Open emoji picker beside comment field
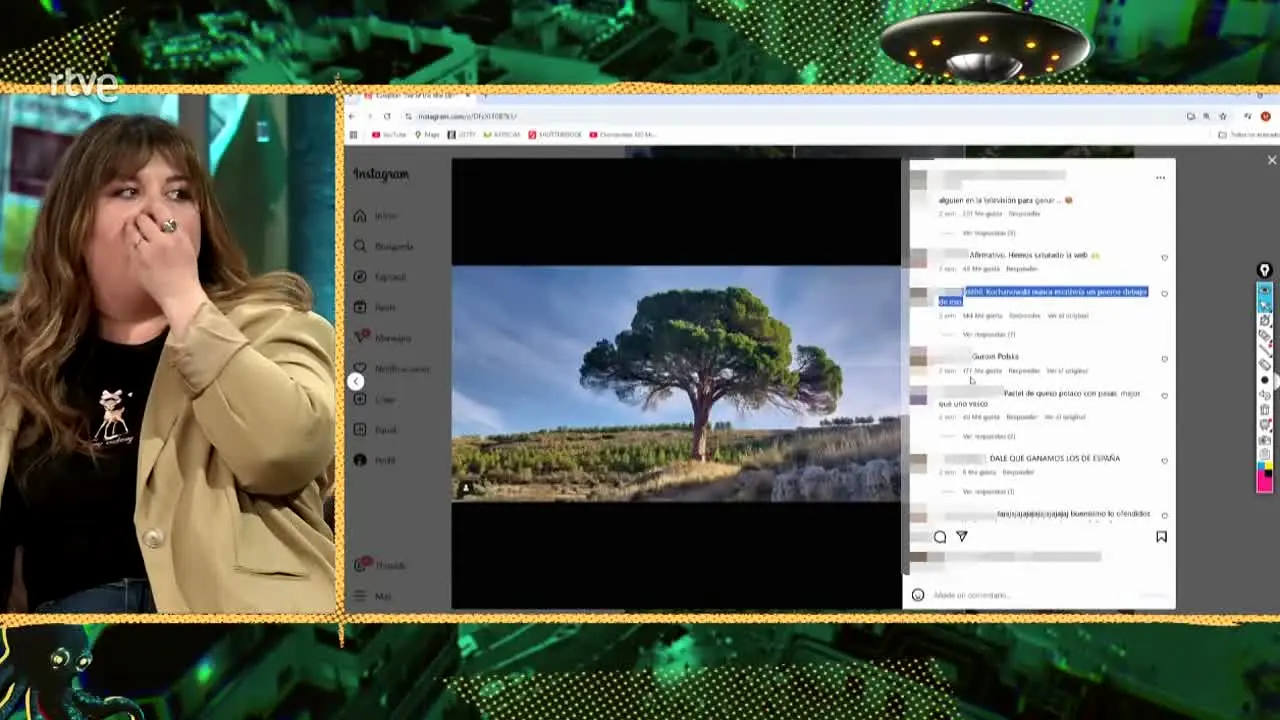Viewport: 1280px width, 720px height. click(917, 595)
